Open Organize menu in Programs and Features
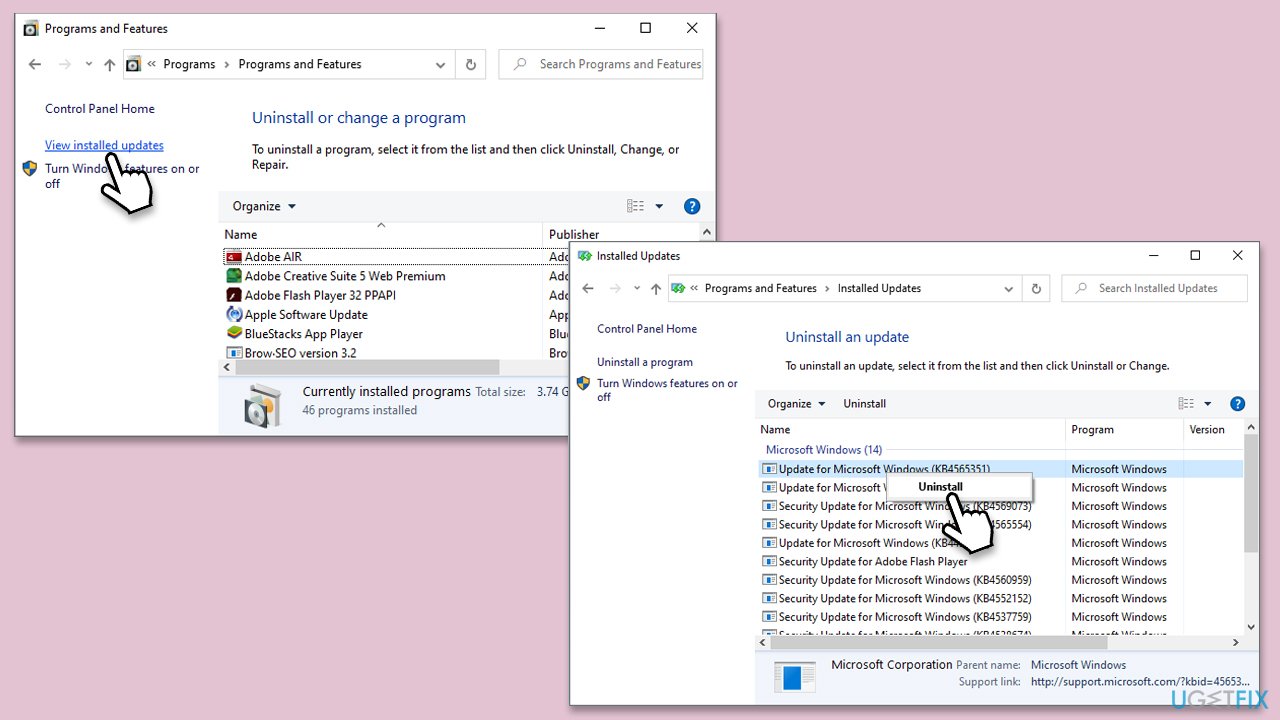 264,206
